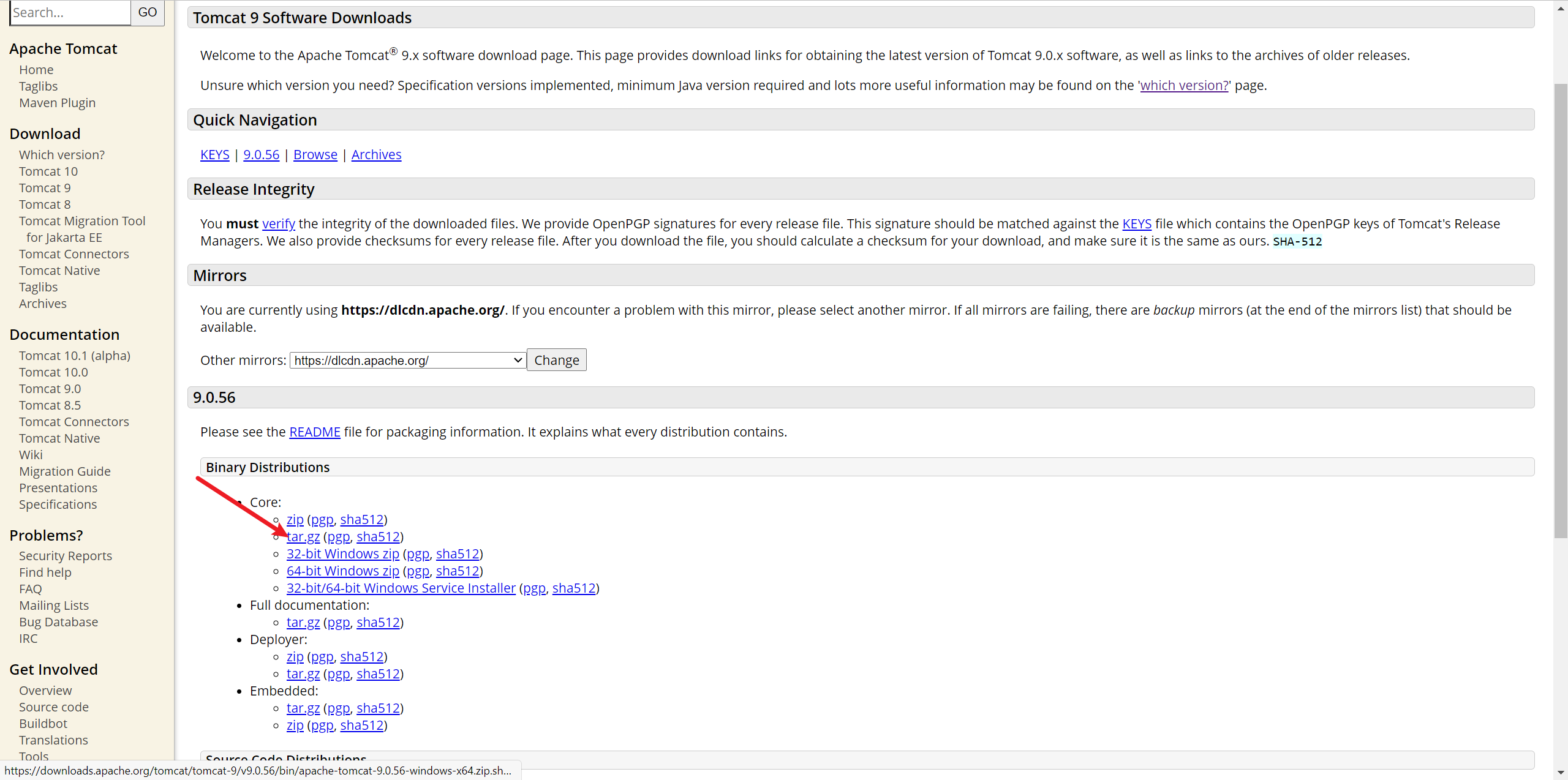The height and width of the screenshot is (780, 1568).
Task: Open Overview under Get Involved
Action: point(45,691)
